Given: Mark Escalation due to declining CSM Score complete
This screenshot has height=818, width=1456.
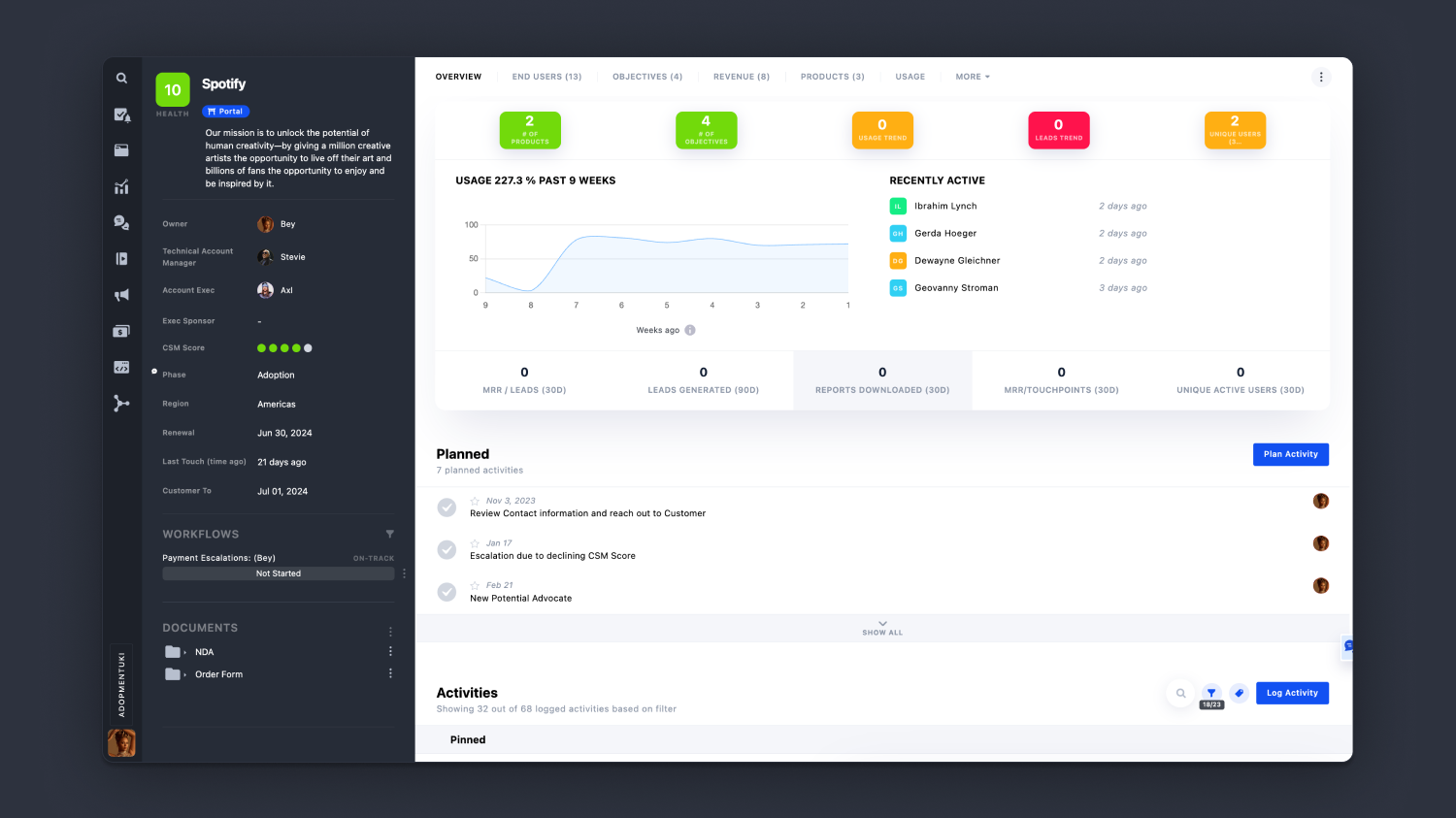Looking at the screenshot, I should pyautogui.click(x=447, y=548).
